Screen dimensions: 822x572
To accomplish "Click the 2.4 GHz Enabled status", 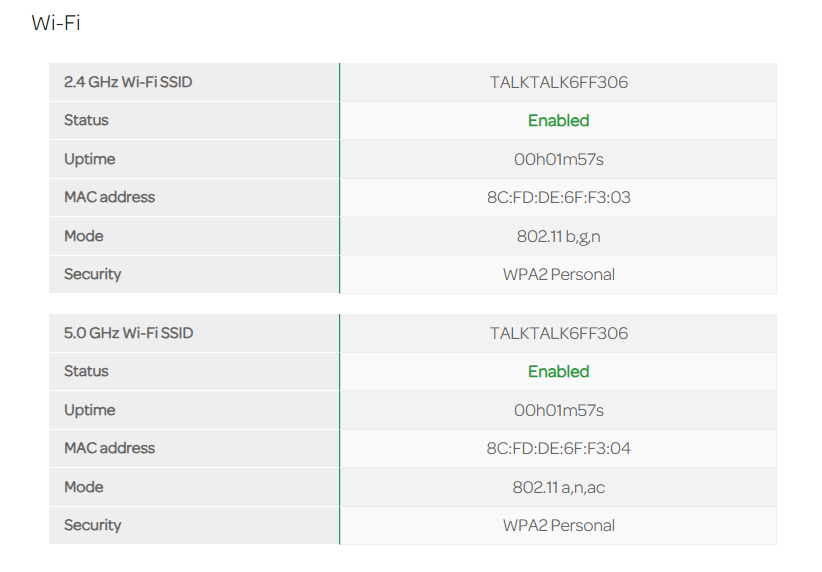I will pyautogui.click(x=558, y=120).
